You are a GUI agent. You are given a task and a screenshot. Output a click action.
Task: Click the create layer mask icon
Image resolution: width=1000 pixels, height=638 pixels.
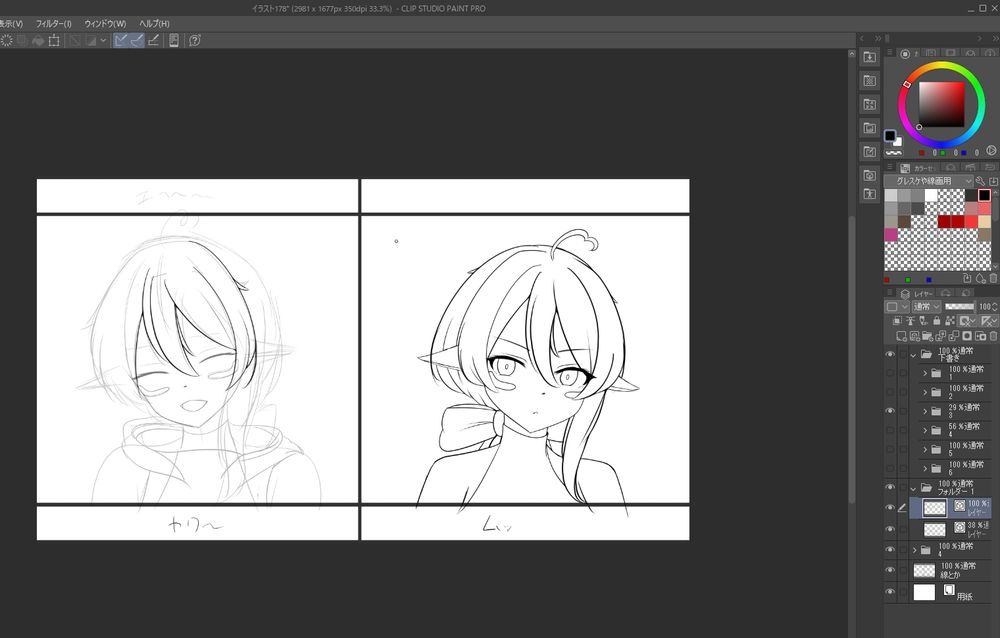(x=967, y=336)
